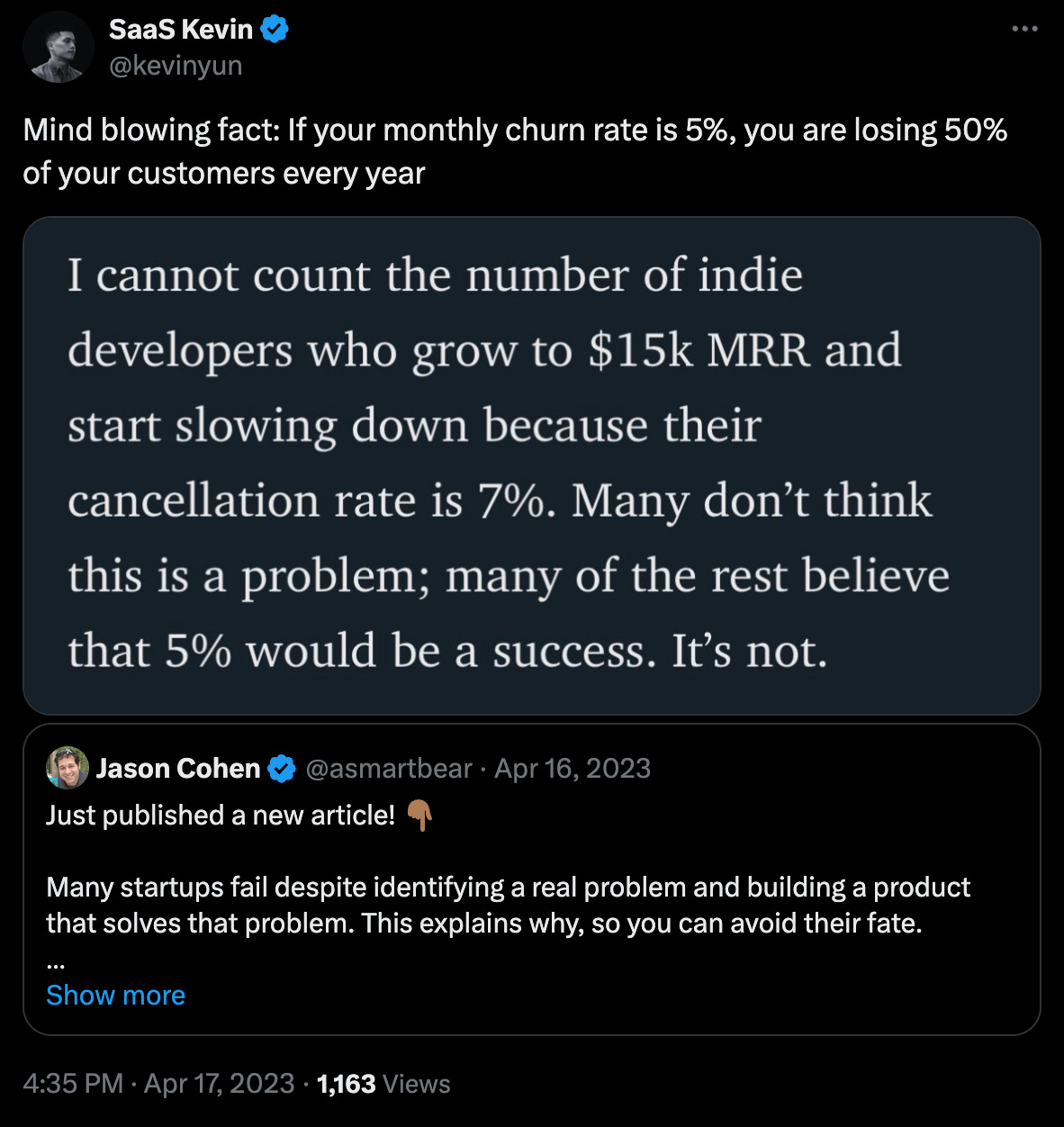
Task: Open the tweet's three-dot more options menu
Action: (x=1024, y=30)
